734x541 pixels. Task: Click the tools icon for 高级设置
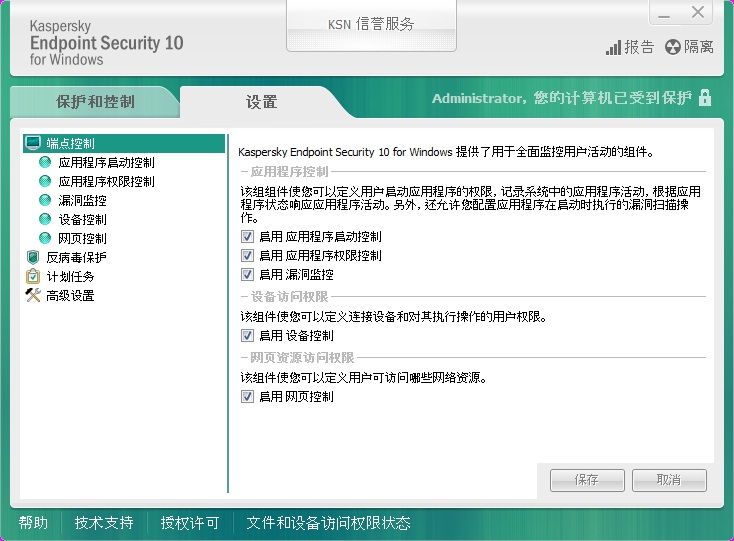pyautogui.click(x=33, y=295)
